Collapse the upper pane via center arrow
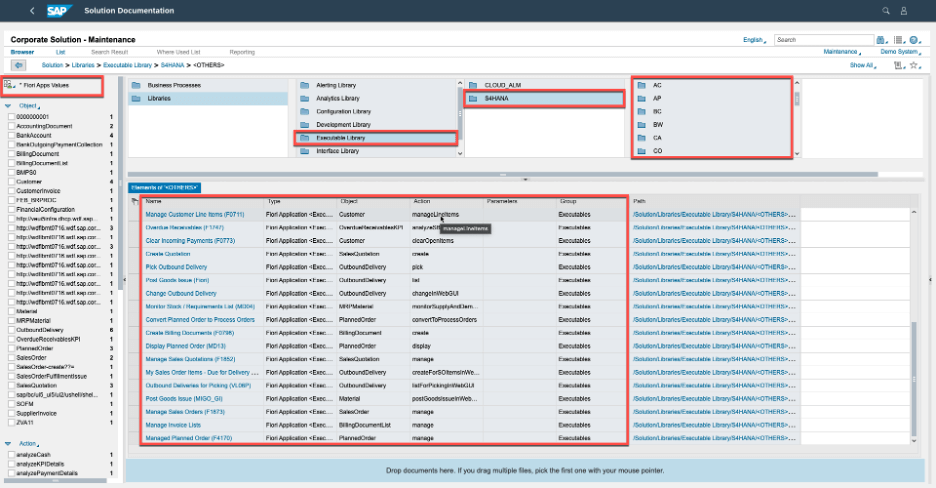The width and height of the screenshot is (936, 488). coord(525,179)
